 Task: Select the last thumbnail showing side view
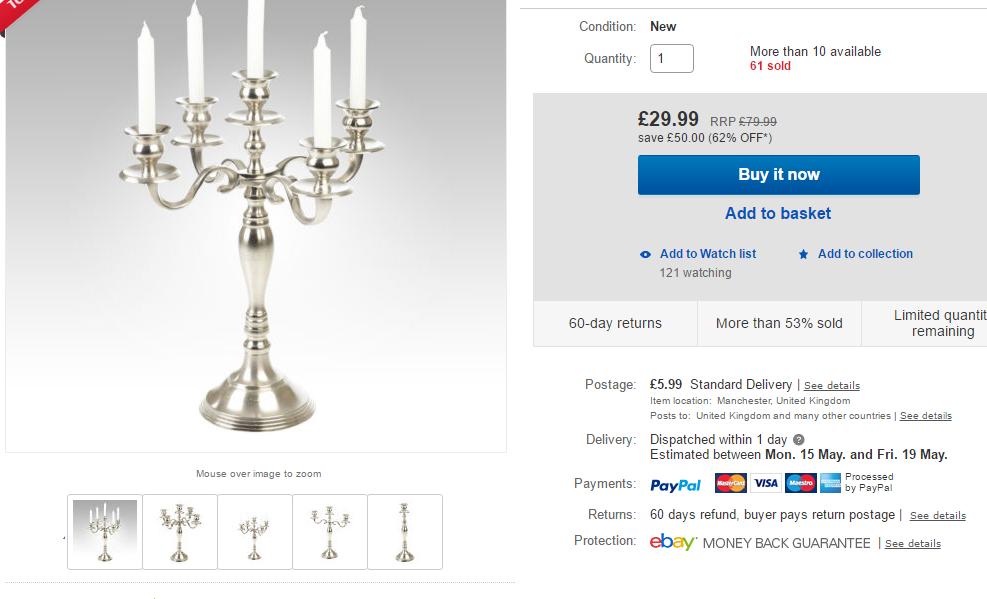coord(405,531)
